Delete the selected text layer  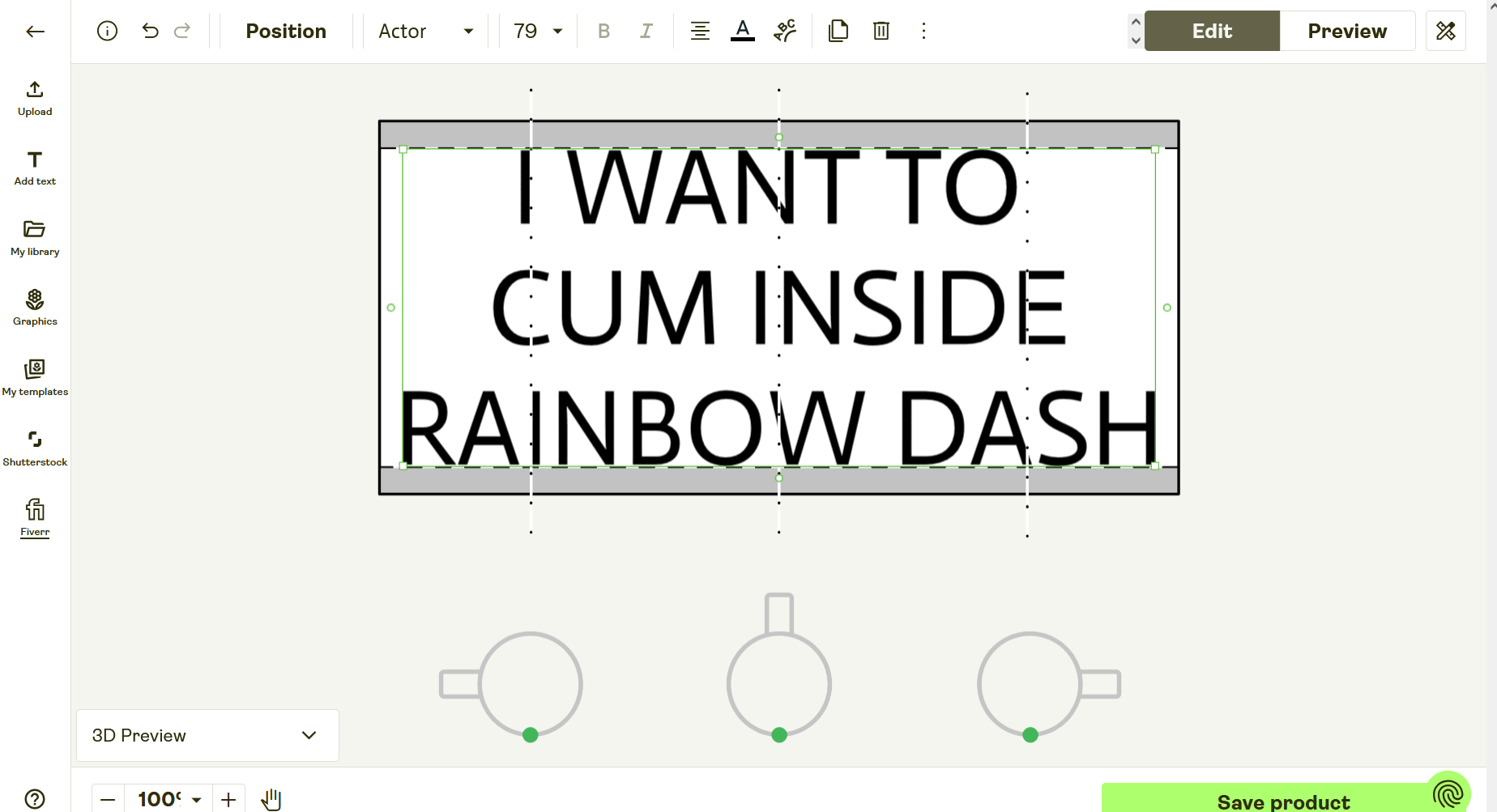(x=881, y=31)
